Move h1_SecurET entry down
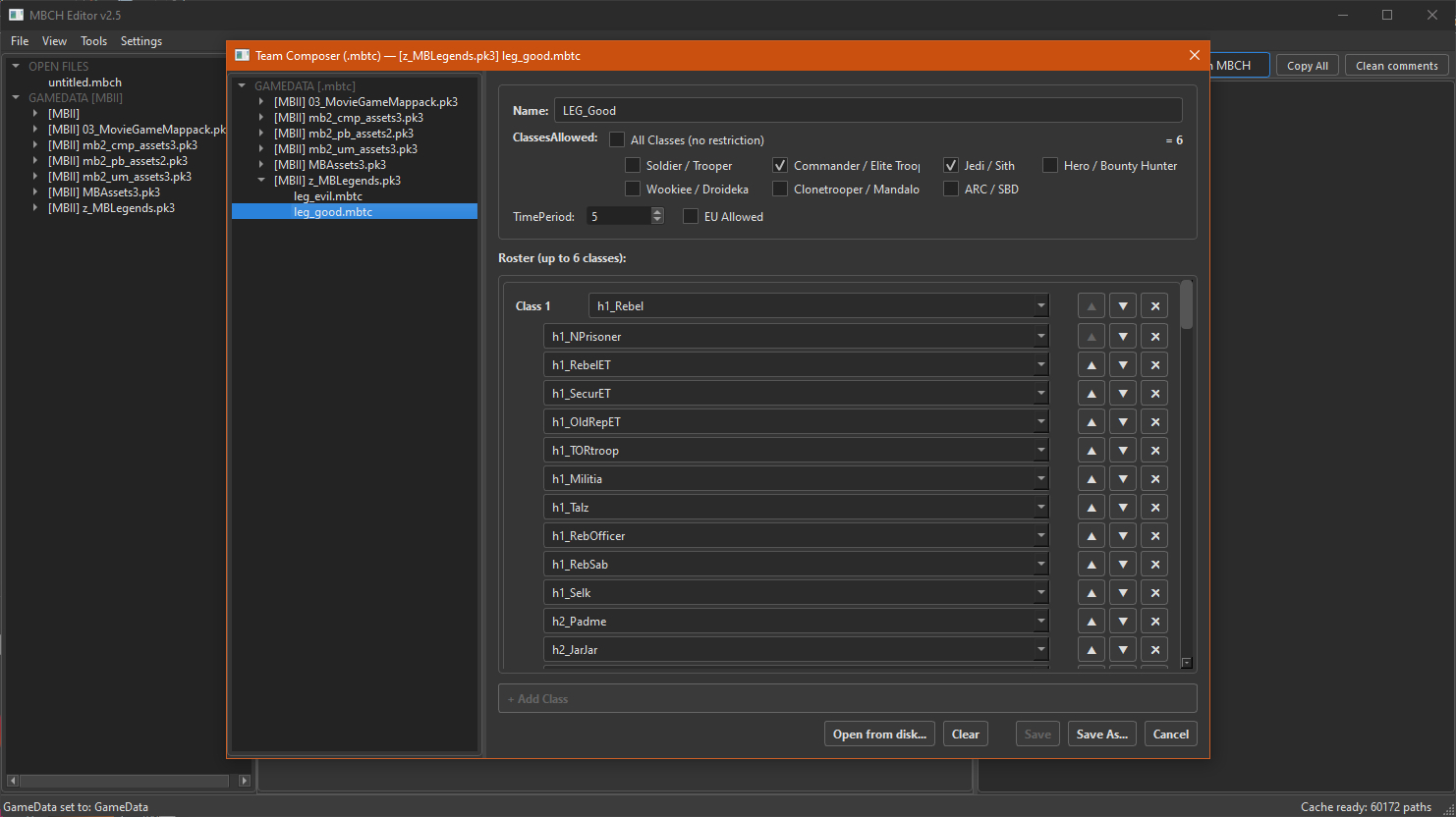The width and height of the screenshot is (1456, 817). (x=1123, y=393)
